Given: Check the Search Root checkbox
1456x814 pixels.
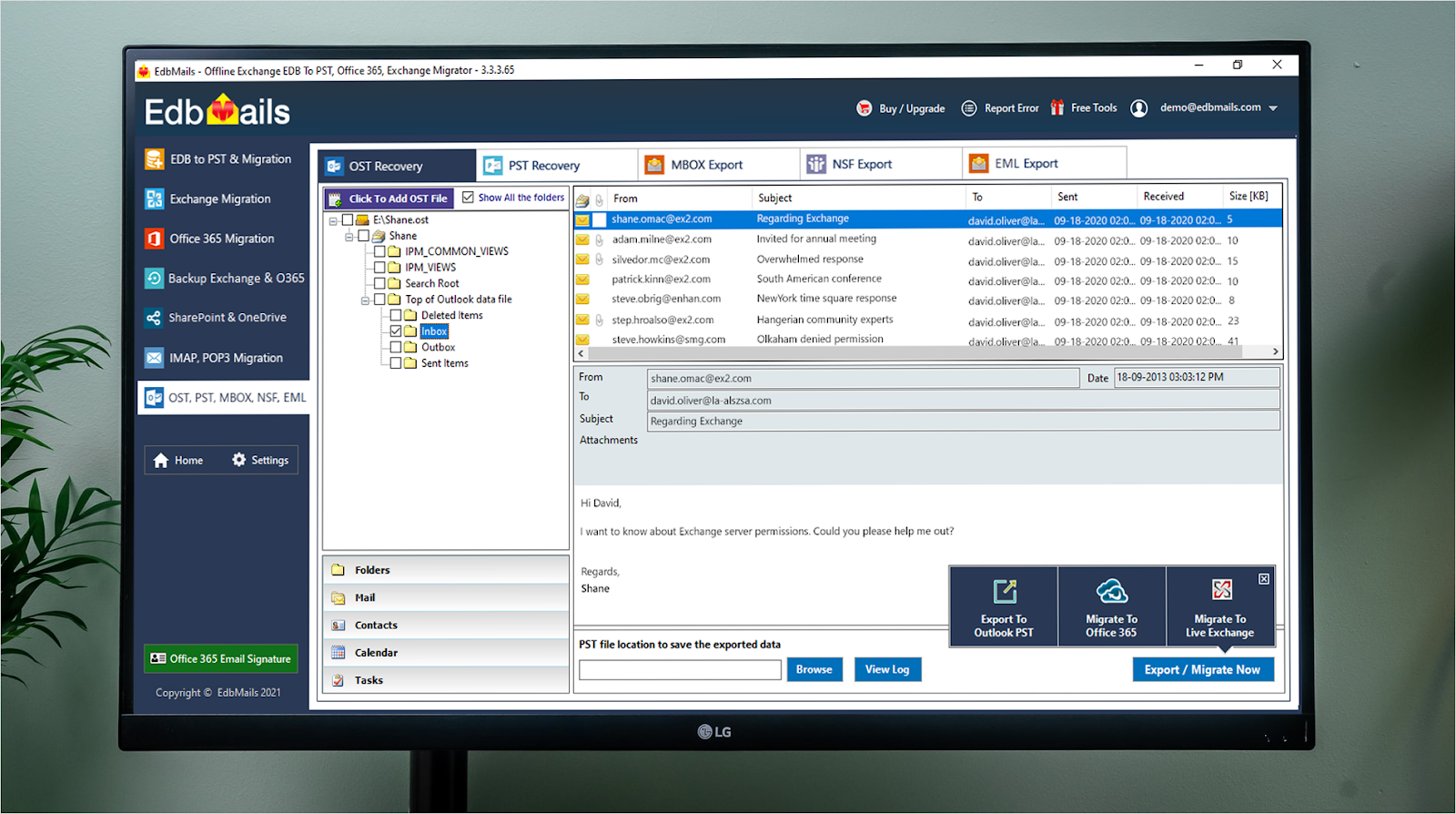Looking at the screenshot, I should [380, 283].
